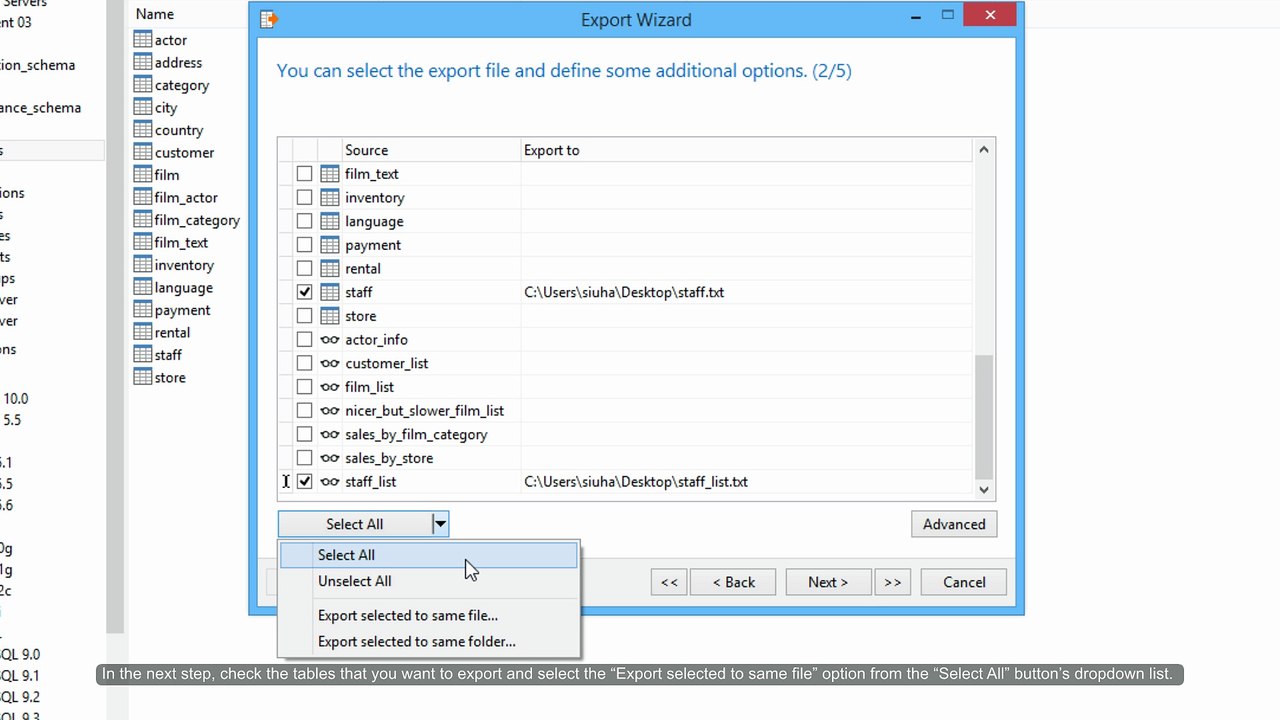
Task: Click the export list scrollbar thumb
Action: coord(984,415)
